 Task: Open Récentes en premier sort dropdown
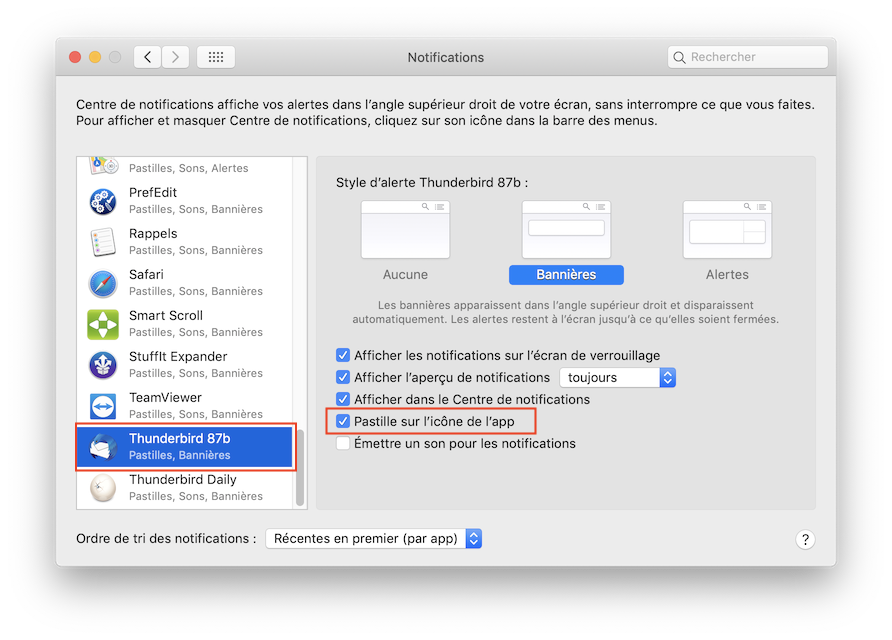(x=373, y=539)
